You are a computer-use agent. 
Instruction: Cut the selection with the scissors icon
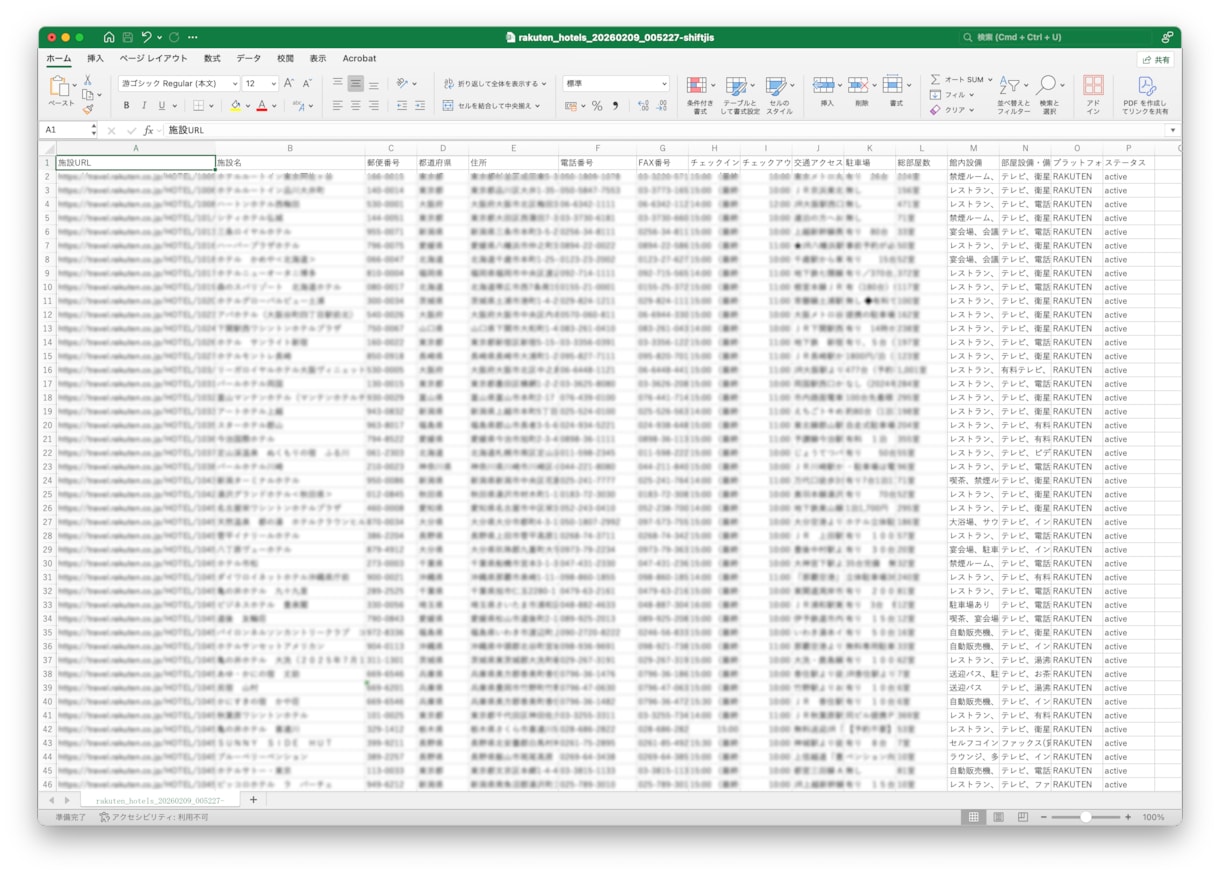click(x=88, y=80)
